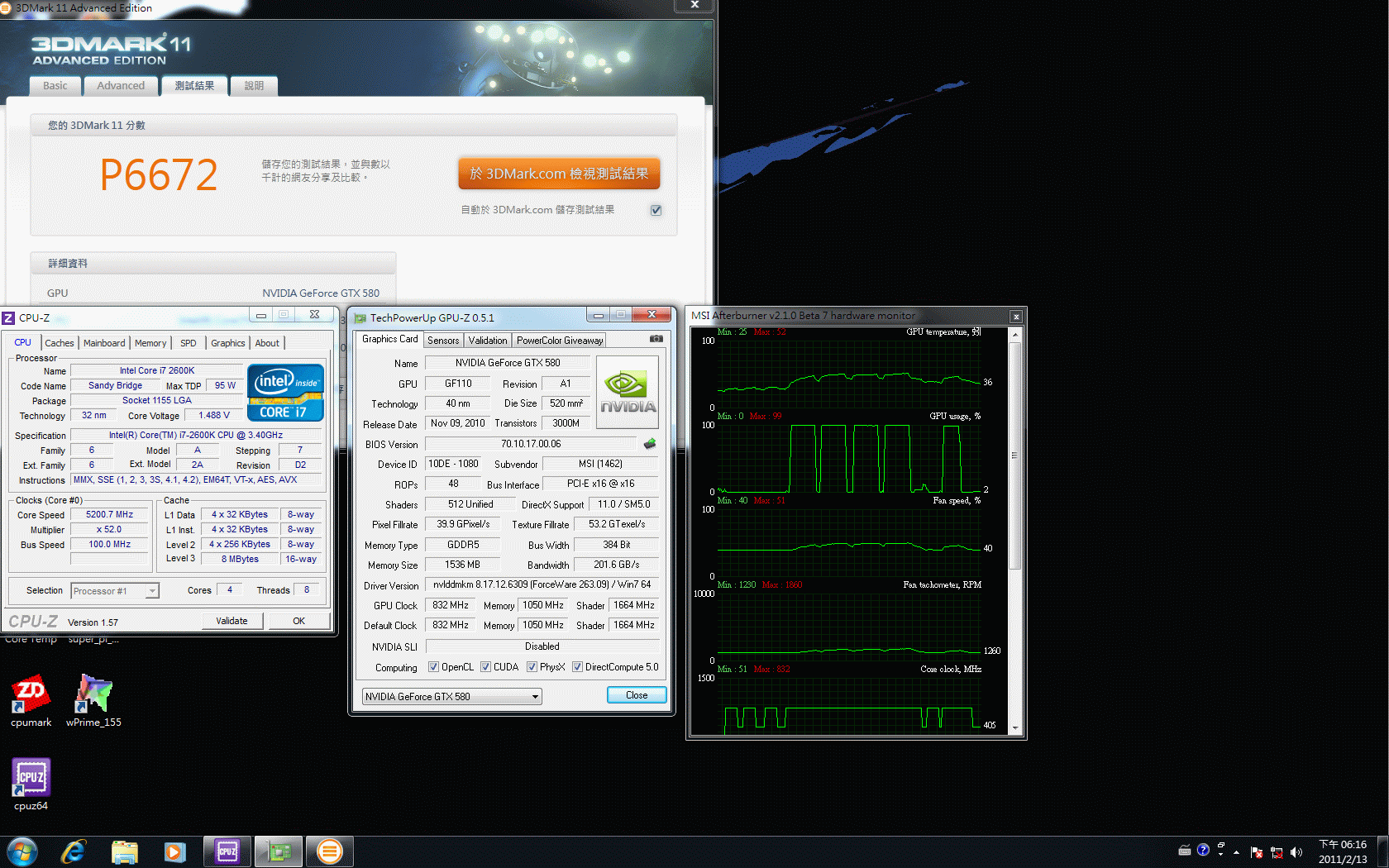Click the language bar restore icon

(x=1221, y=846)
